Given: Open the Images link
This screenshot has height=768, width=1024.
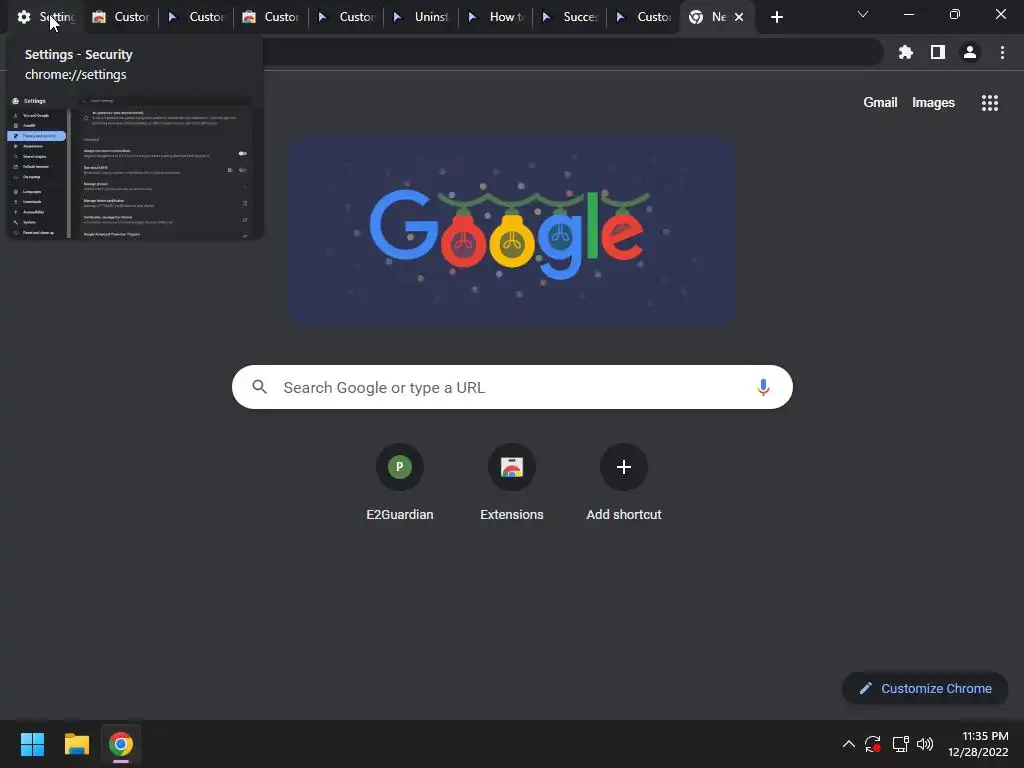Looking at the screenshot, I should [933, 103].
